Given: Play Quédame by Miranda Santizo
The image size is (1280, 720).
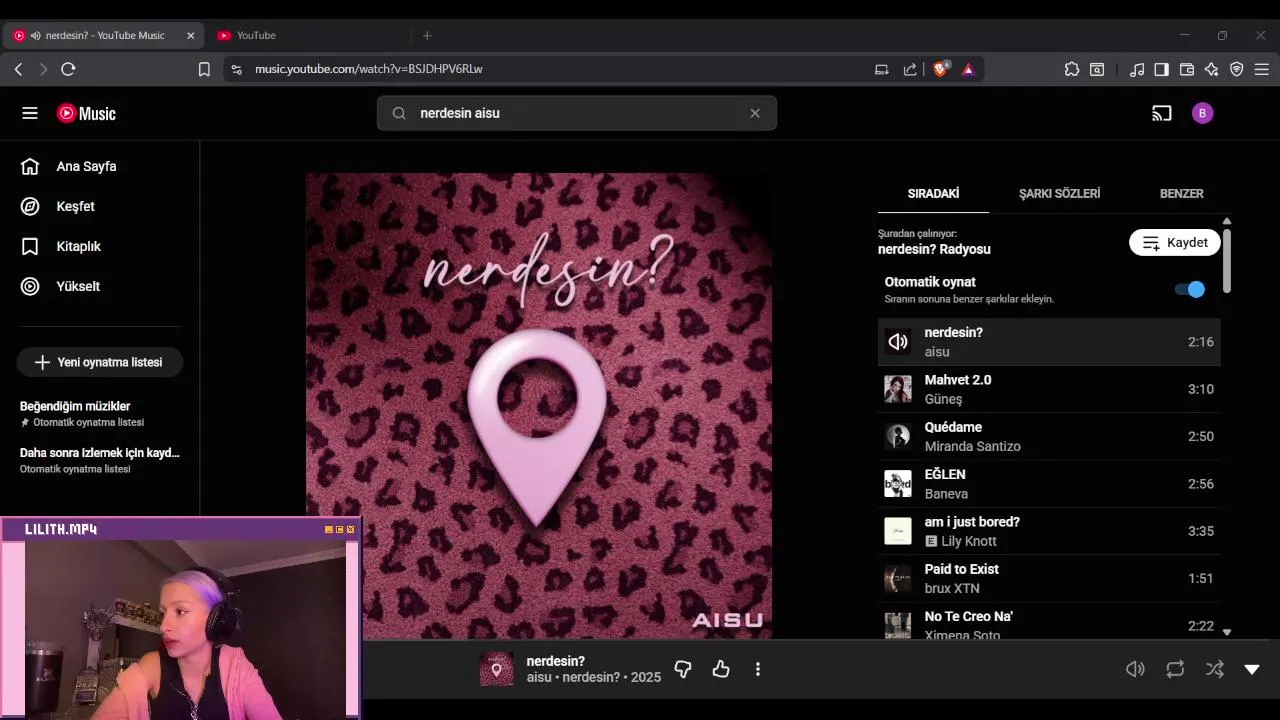Looking at the screenshot, I should 1049,436.
